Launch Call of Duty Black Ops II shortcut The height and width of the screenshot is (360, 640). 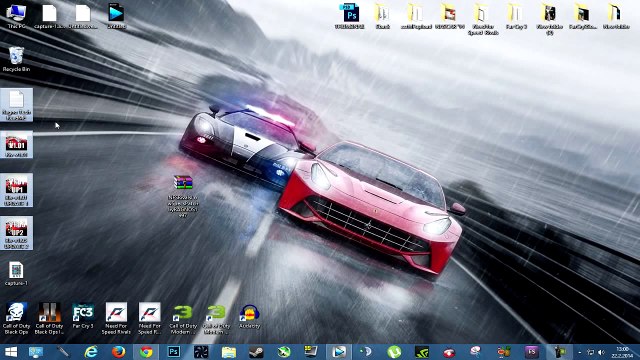[x=49, y=318]
